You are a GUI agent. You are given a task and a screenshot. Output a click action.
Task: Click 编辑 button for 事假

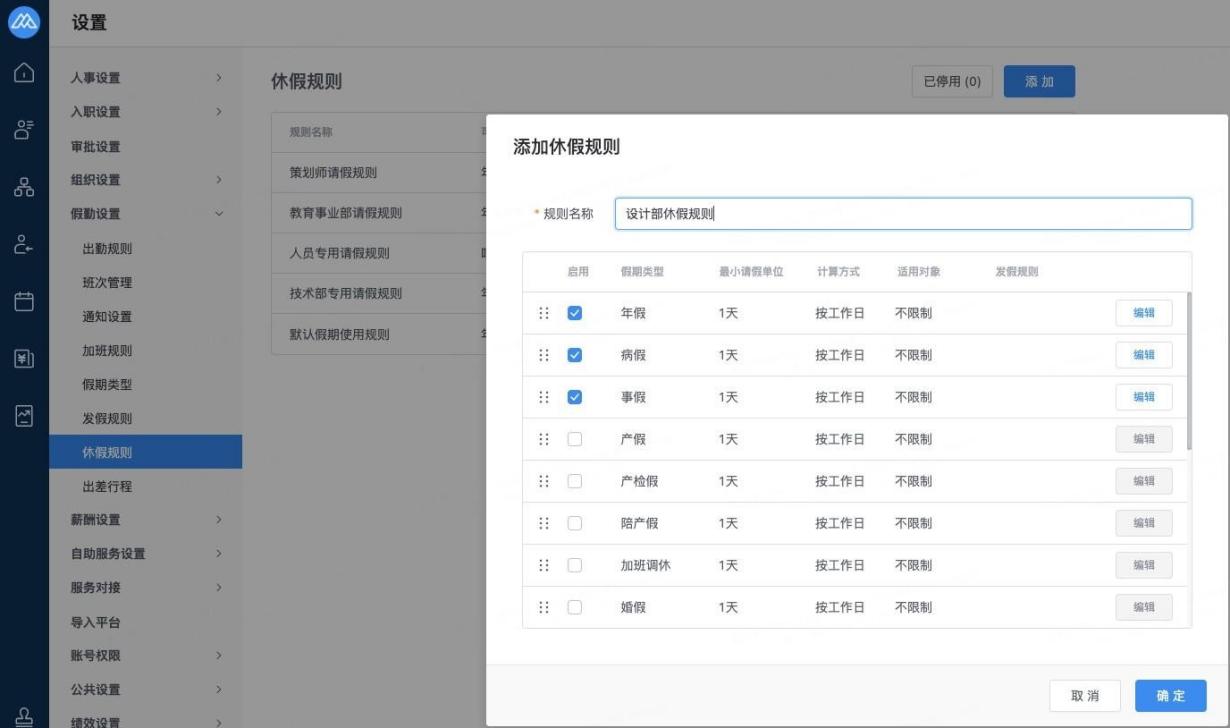(x=1144, y=397)
